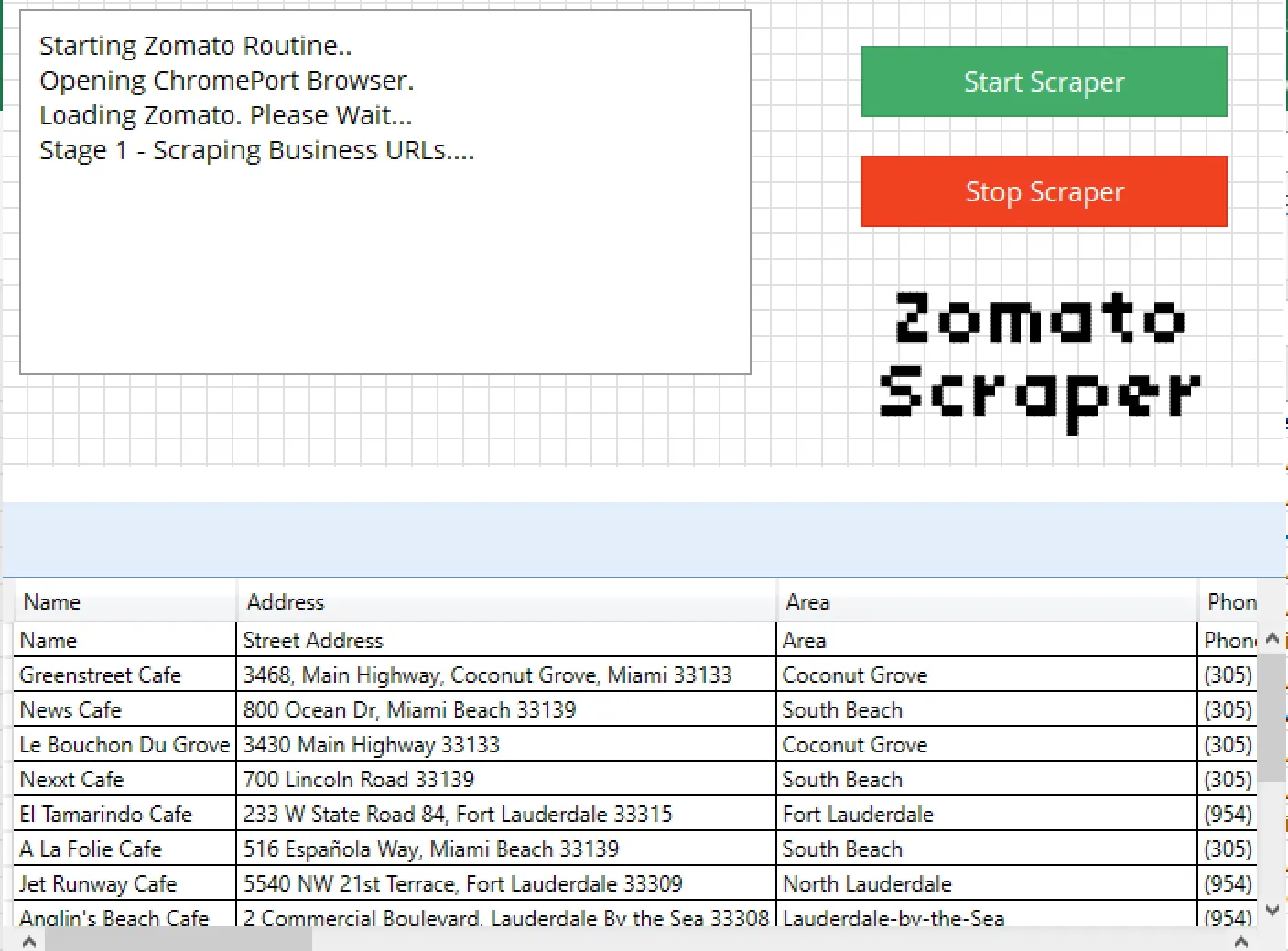Click address 2 Commercial Boulevard
Screen dimensions: 1288x951
coord(506,915)
